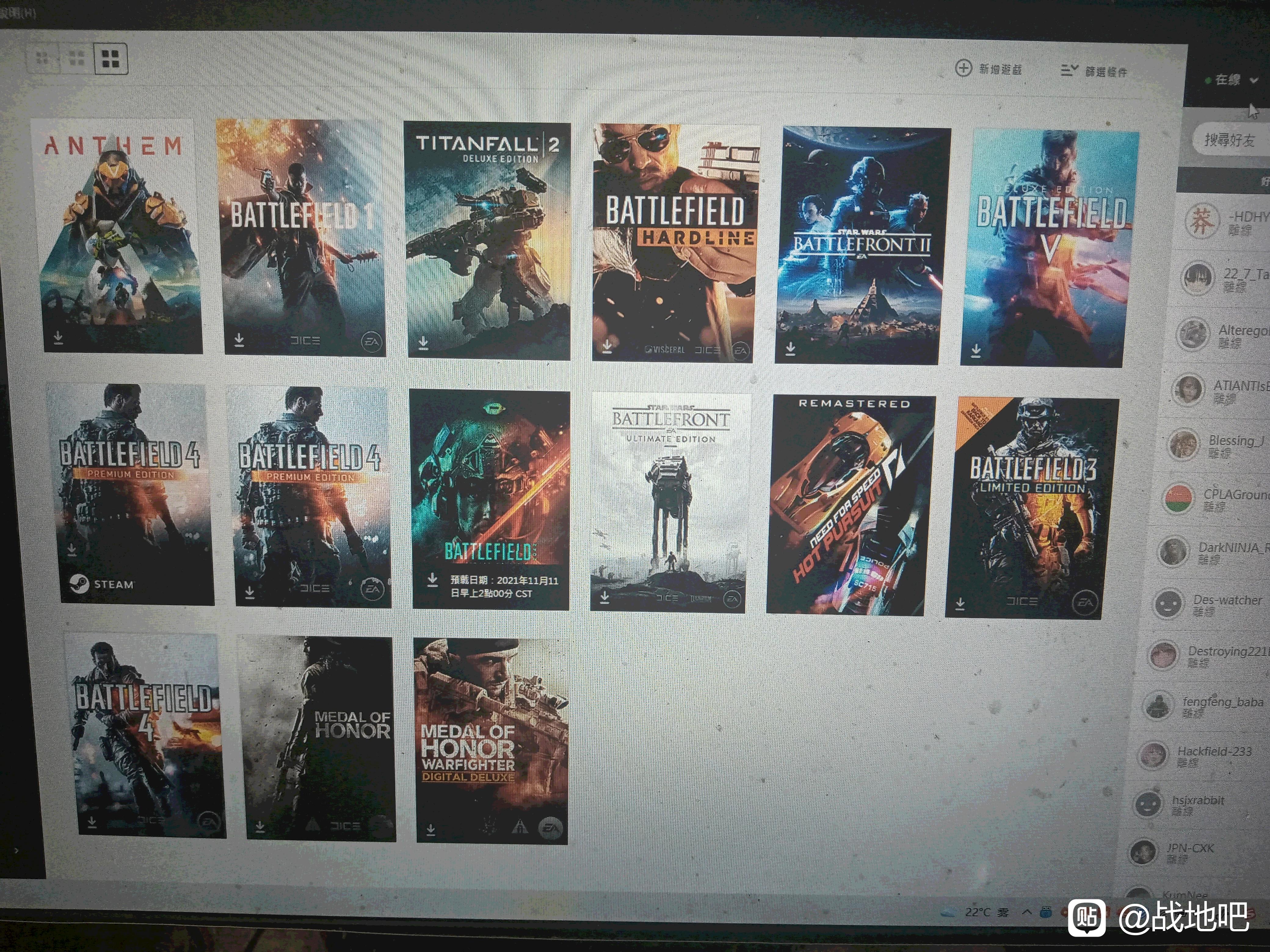Viewport: 1270px width, 952px height.
Task: Click download icon on Titanfall 2
Action: 423,343
